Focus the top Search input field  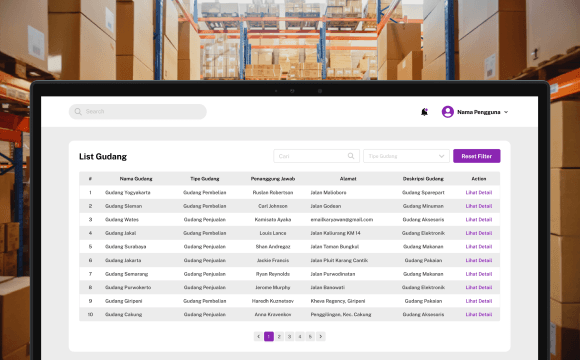[138, 111]
